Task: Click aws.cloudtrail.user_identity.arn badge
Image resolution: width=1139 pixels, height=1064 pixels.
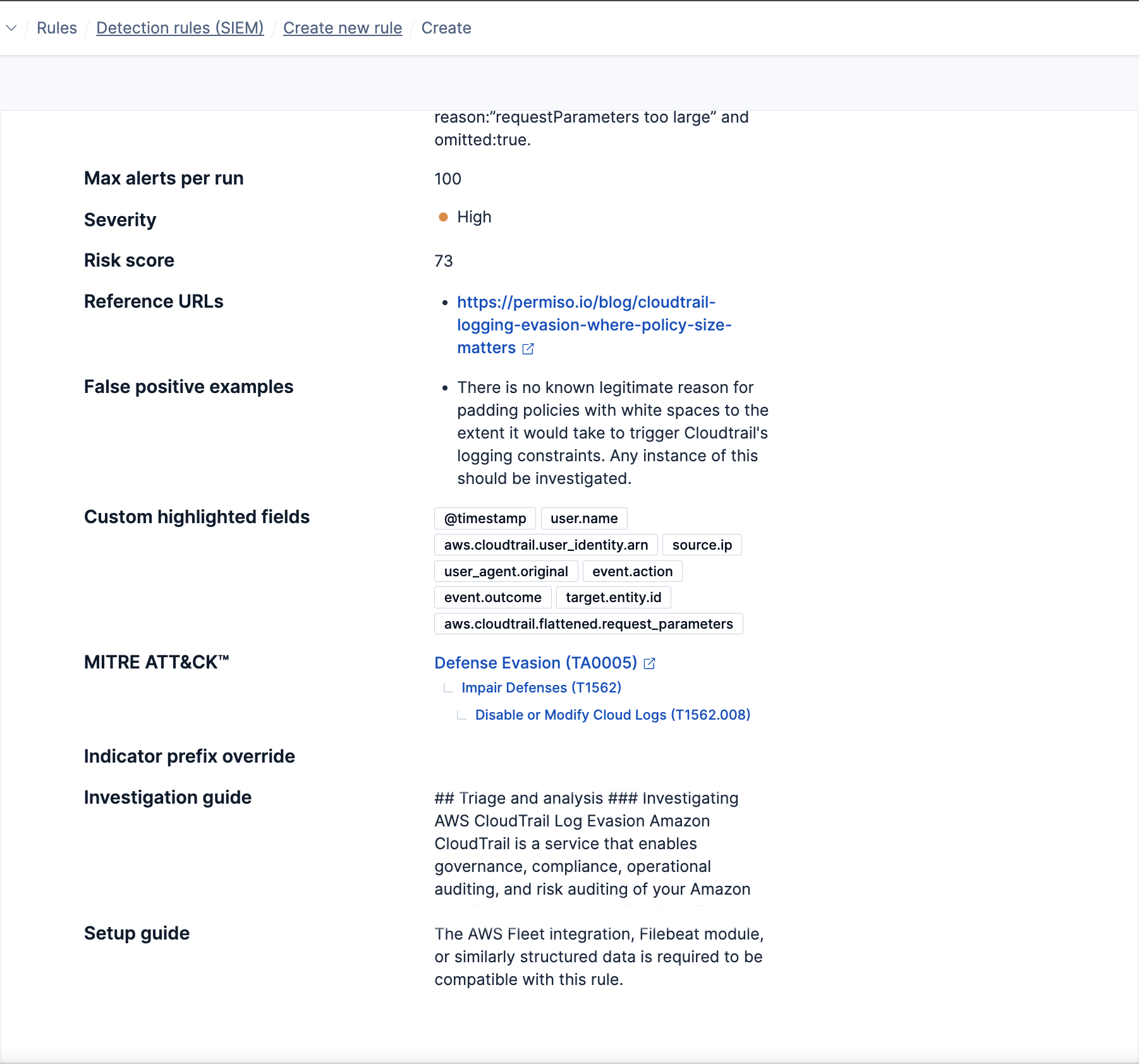Action: pyautogui.click(x=545, y=545)
